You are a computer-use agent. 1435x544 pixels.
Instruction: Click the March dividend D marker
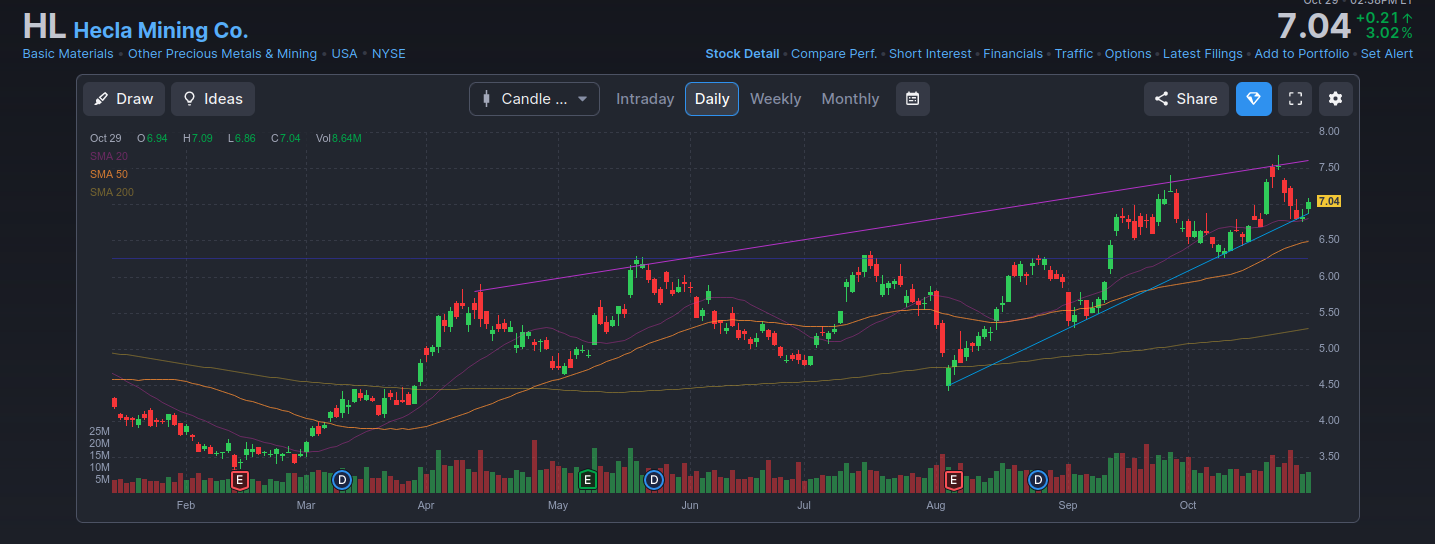click(x=342, y=480)
